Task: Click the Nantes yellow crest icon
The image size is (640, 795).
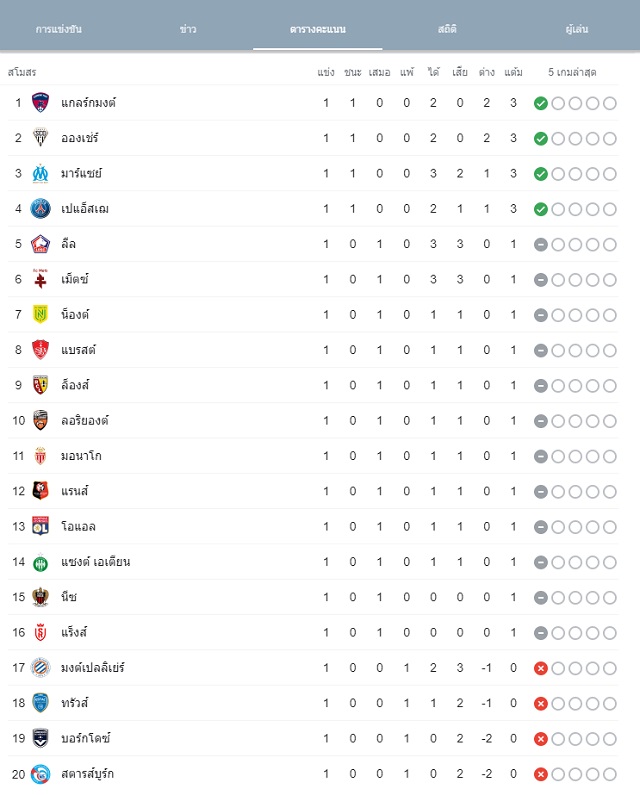Action: pos(40,314)
